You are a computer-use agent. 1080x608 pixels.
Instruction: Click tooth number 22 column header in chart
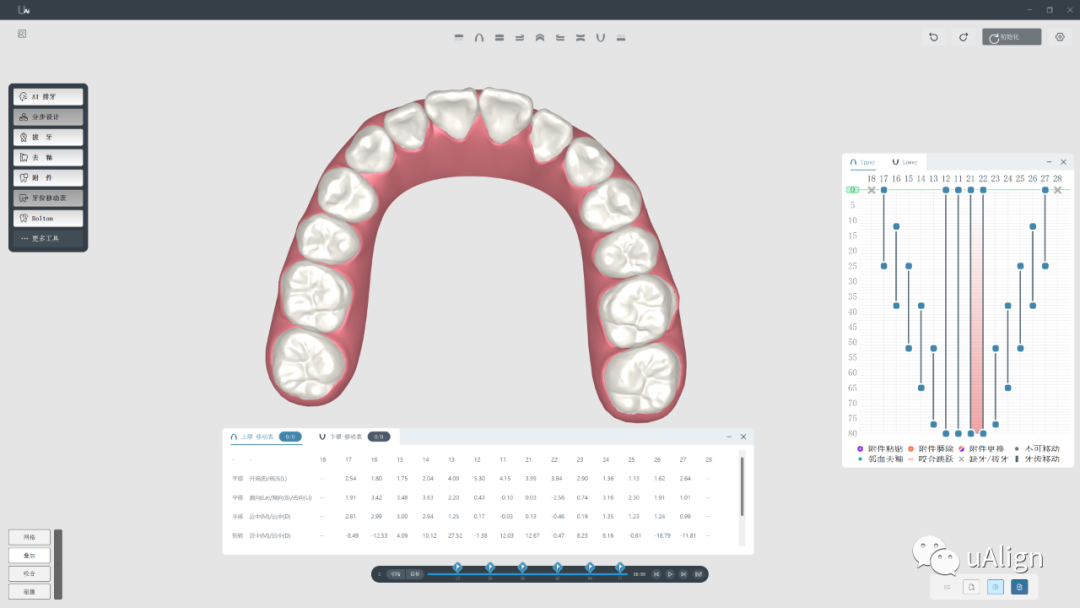coord(983,179)
